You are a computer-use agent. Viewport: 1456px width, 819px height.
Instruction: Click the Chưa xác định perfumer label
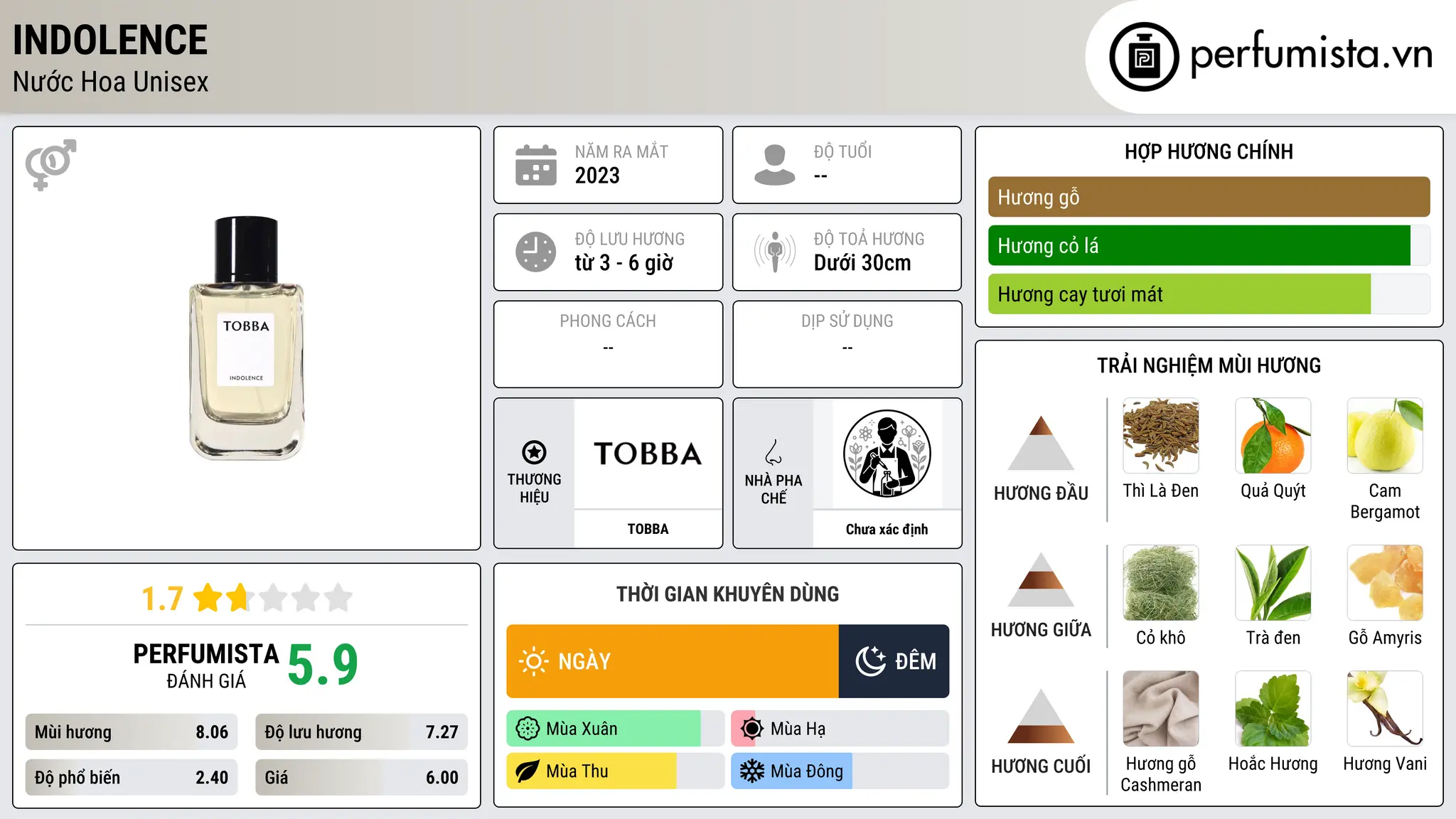(x=887, y=529)
